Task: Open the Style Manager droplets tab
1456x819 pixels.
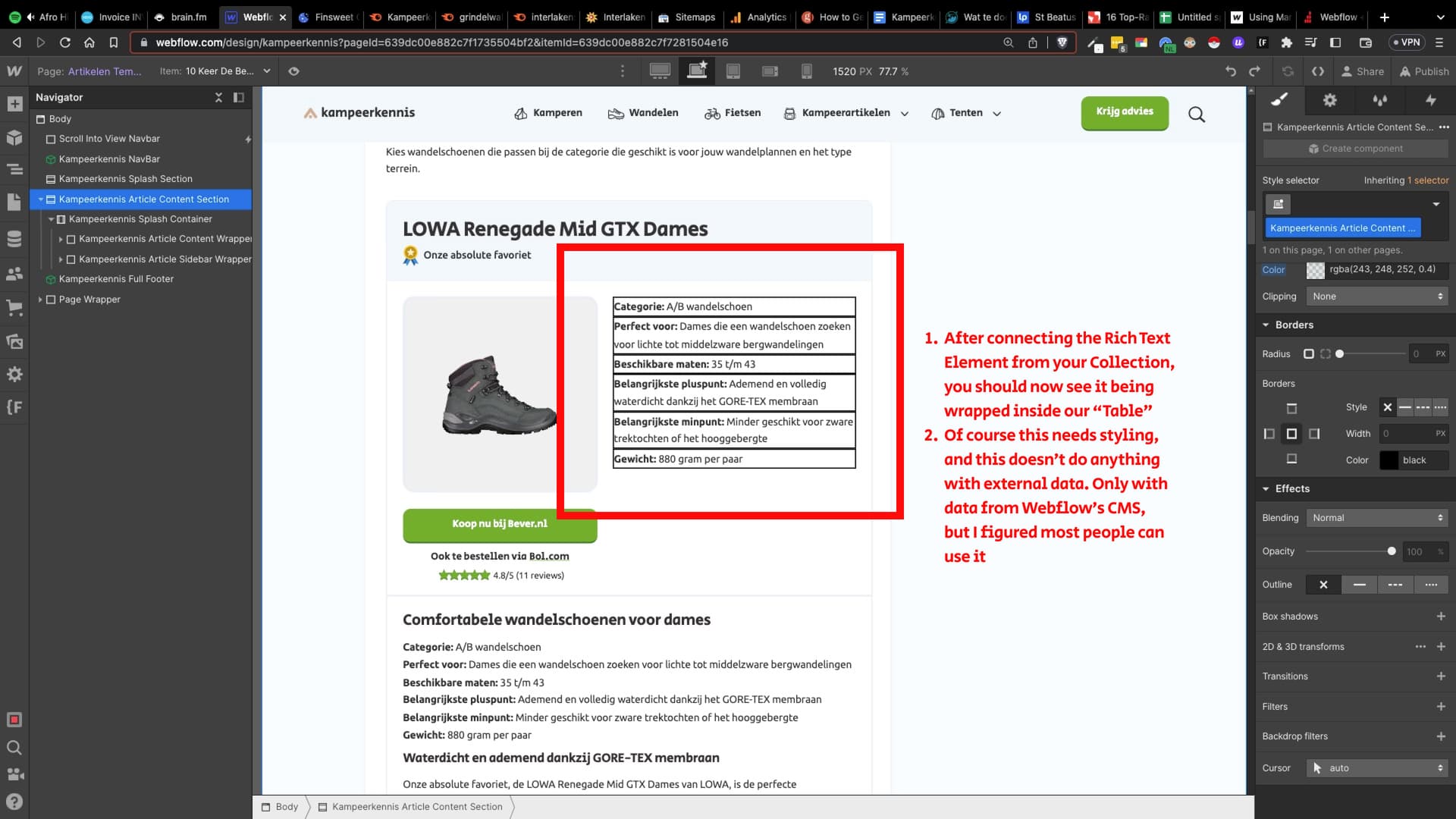Action: [x=1380, y=100]
